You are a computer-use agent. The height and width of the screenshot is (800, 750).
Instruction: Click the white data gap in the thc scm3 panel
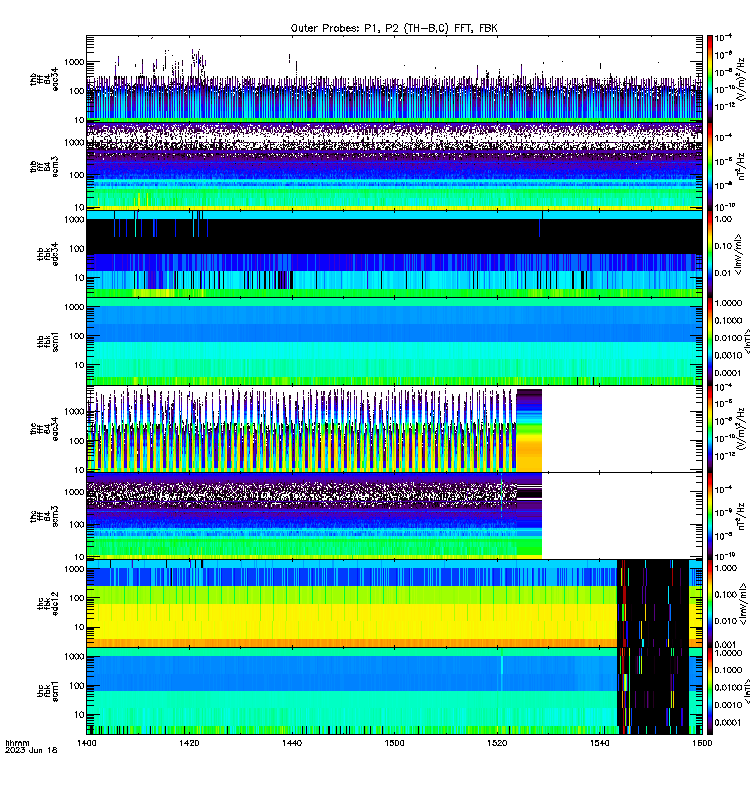tap(622, 516)
